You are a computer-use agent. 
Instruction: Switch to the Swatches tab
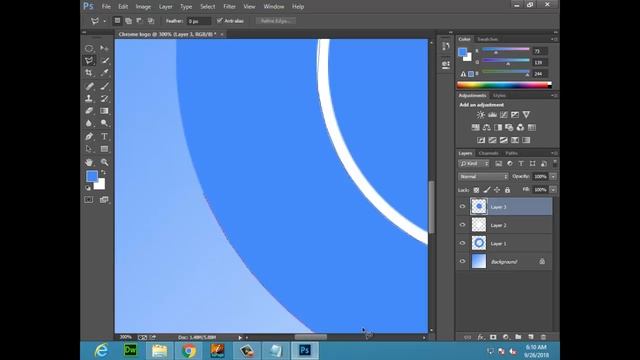(x=488, y=39)
